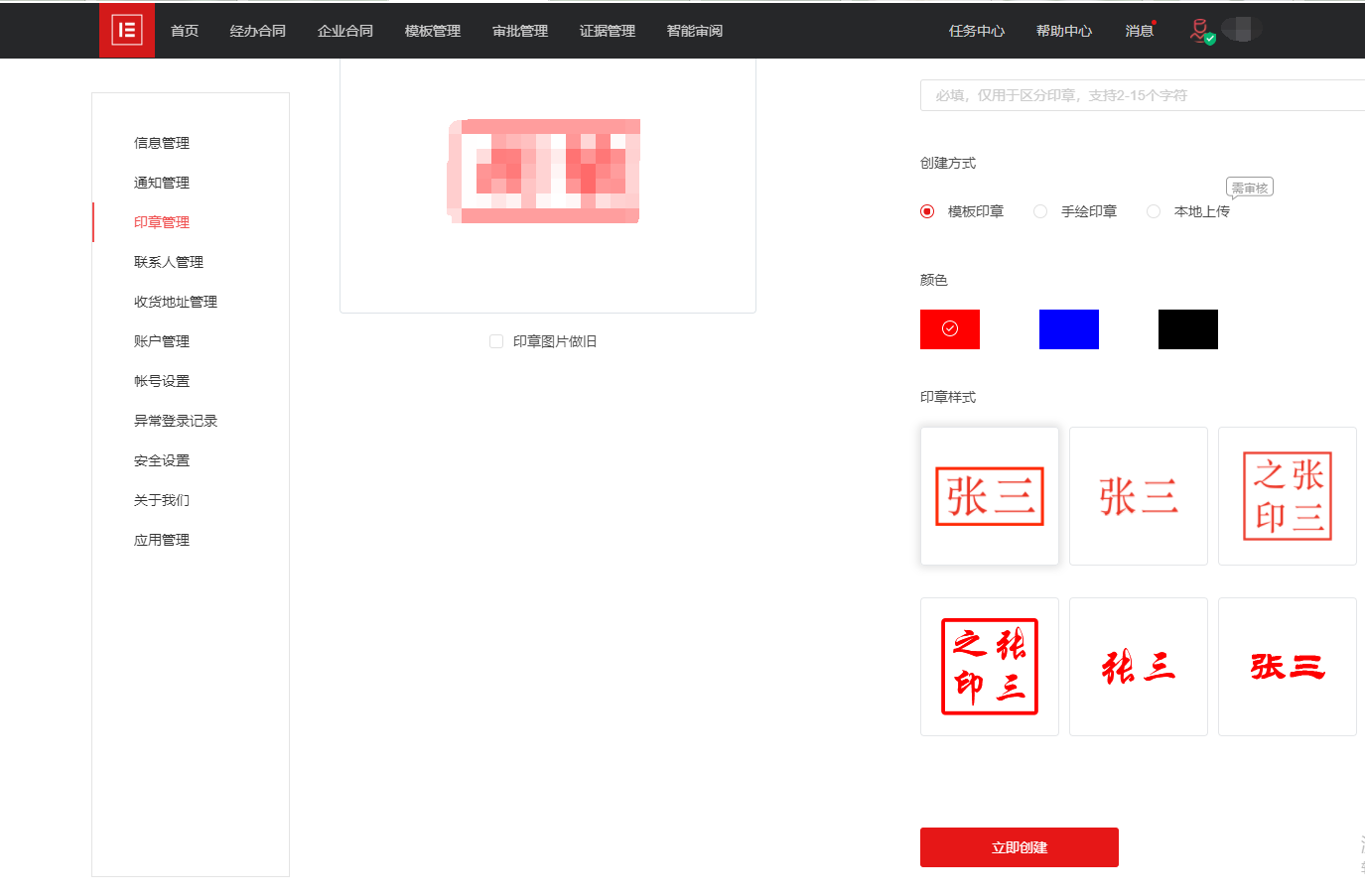Image resolution: width=1365 pixels, height=896 pixels.
Task: Click the user avatar icon with green check
Action: point(1201,31)
